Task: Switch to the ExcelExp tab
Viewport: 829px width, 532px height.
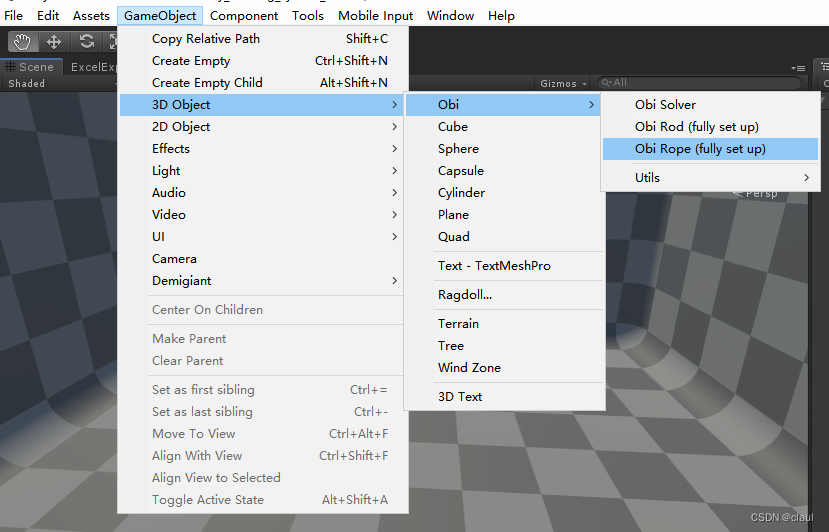Action: [93, 67]
